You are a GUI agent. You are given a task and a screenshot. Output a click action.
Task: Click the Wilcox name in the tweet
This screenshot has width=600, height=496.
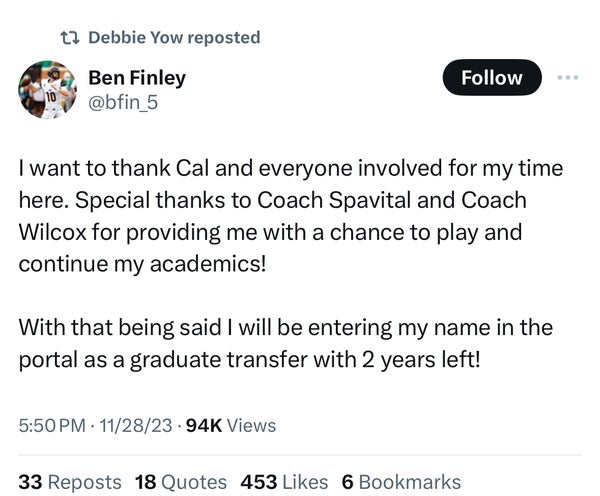(x=51, y=232)
